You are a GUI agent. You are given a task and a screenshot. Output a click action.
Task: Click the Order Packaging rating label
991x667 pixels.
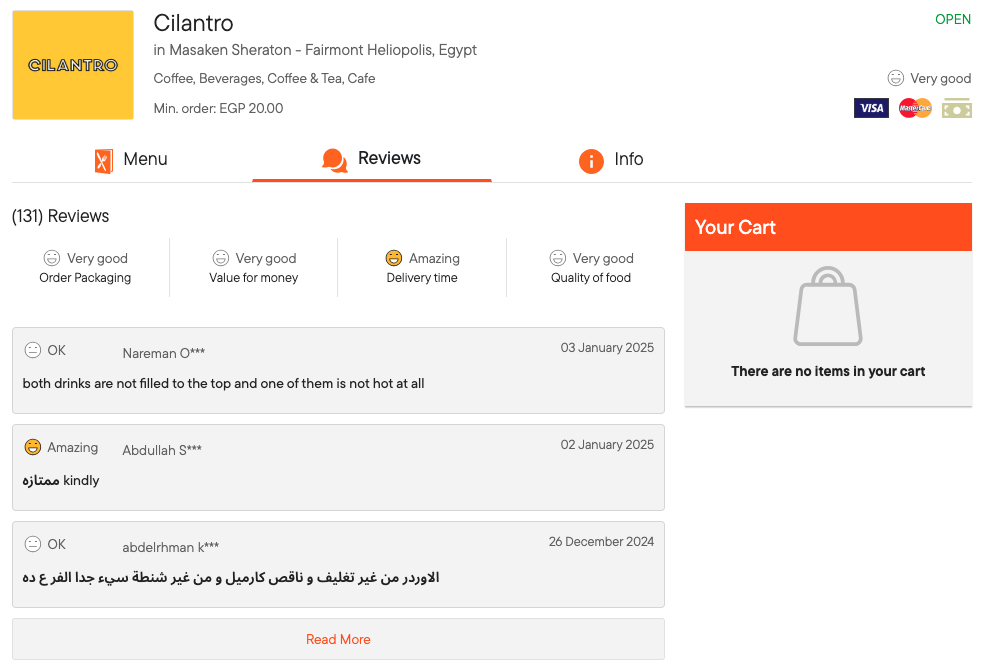tap(85, 278)
